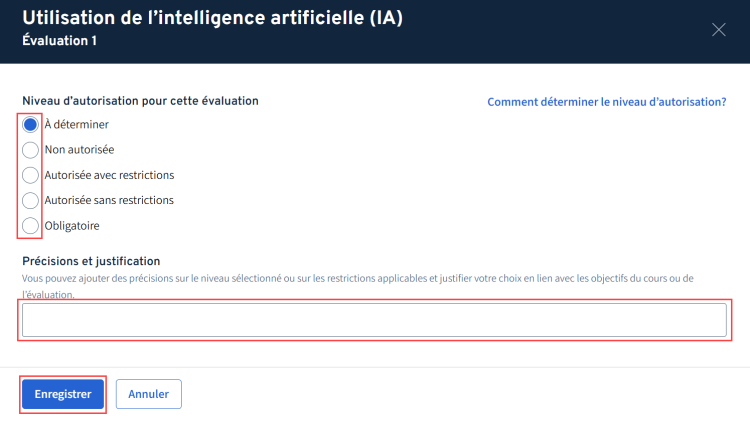Cancel changes with the Annuler button
The image size is (750, 423).
[148, 394]
